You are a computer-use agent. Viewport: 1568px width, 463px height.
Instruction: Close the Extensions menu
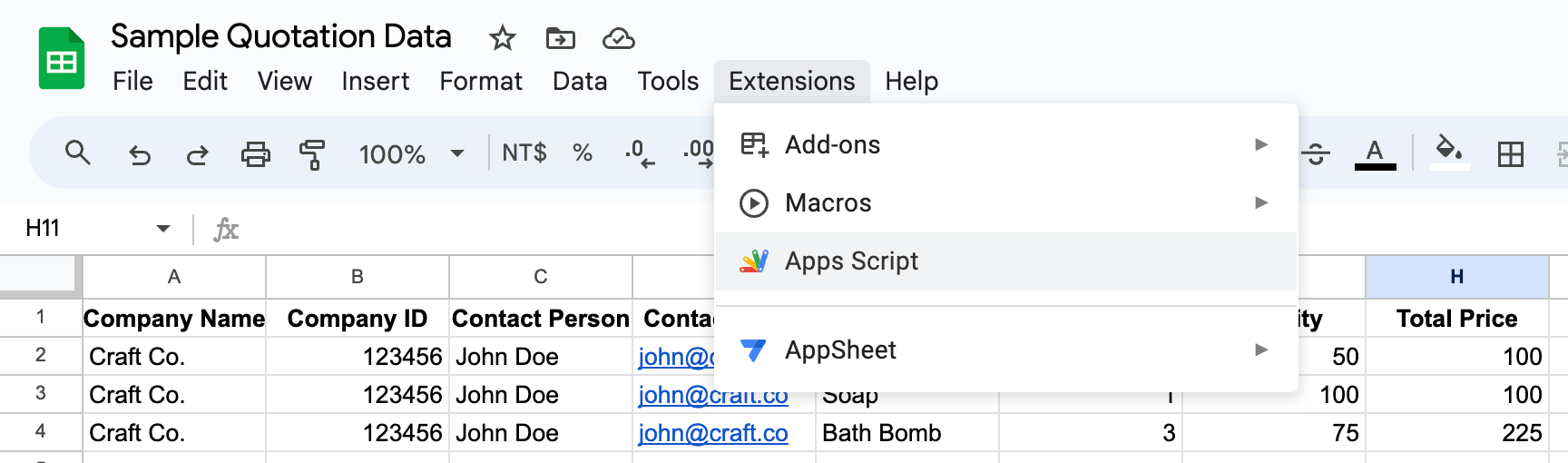[x=792, y=81]
